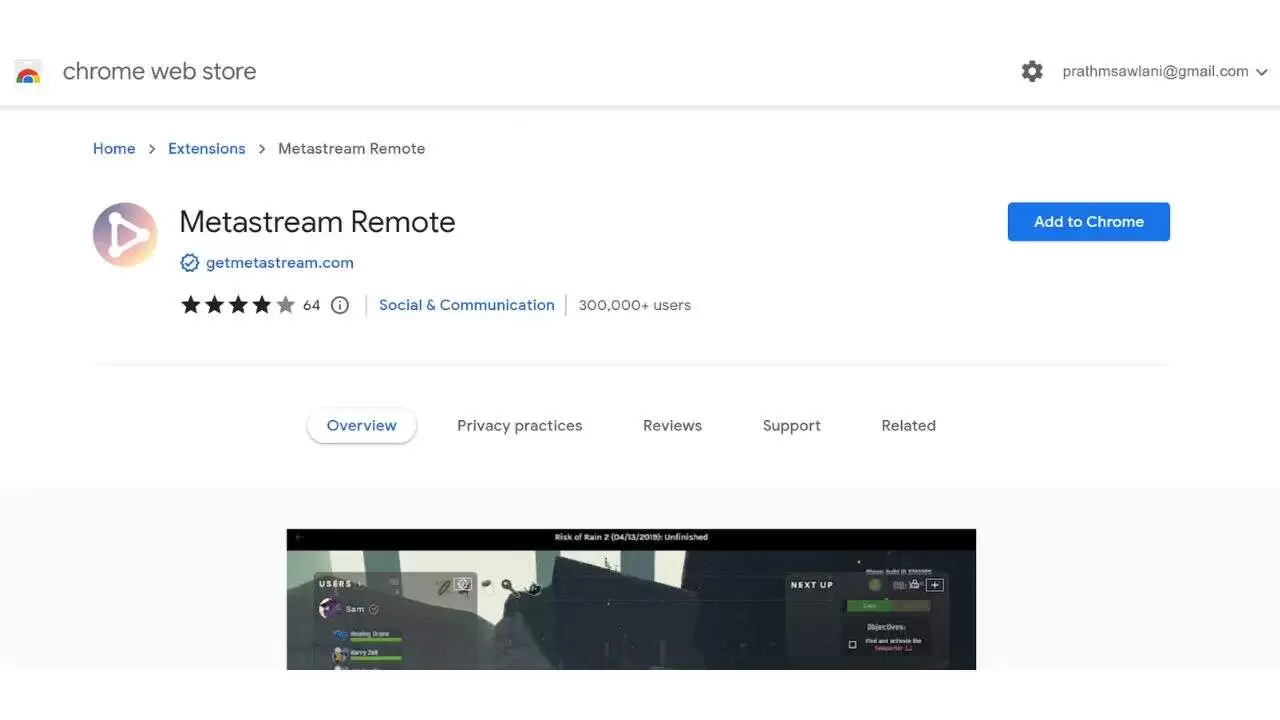This screenshot has height=720, width=1280.
Task: Click the 64 ratings count
Action: click(x=311, y=305)
